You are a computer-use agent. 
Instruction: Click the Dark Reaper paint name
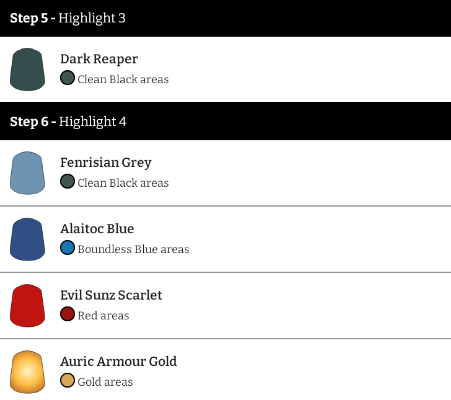coord(99,59)
